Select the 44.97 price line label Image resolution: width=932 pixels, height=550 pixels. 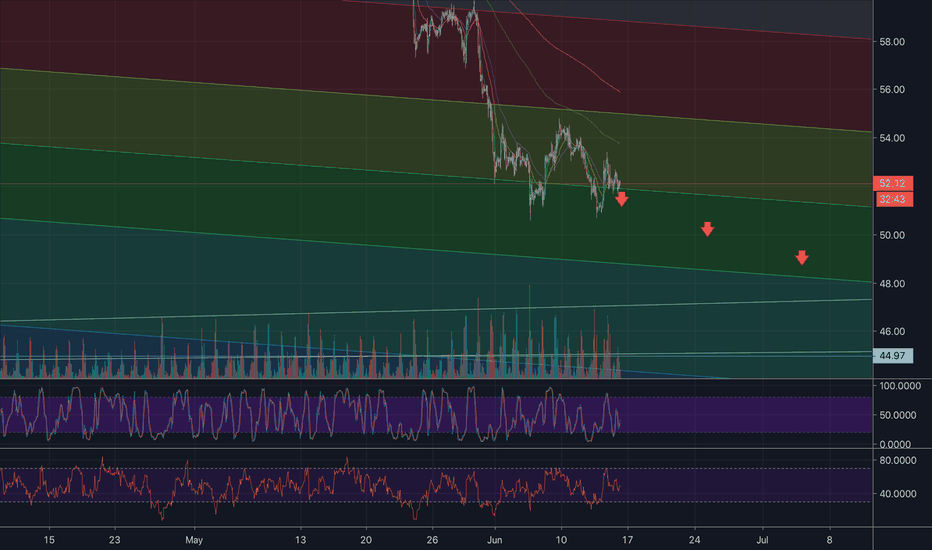coord(892,356)
